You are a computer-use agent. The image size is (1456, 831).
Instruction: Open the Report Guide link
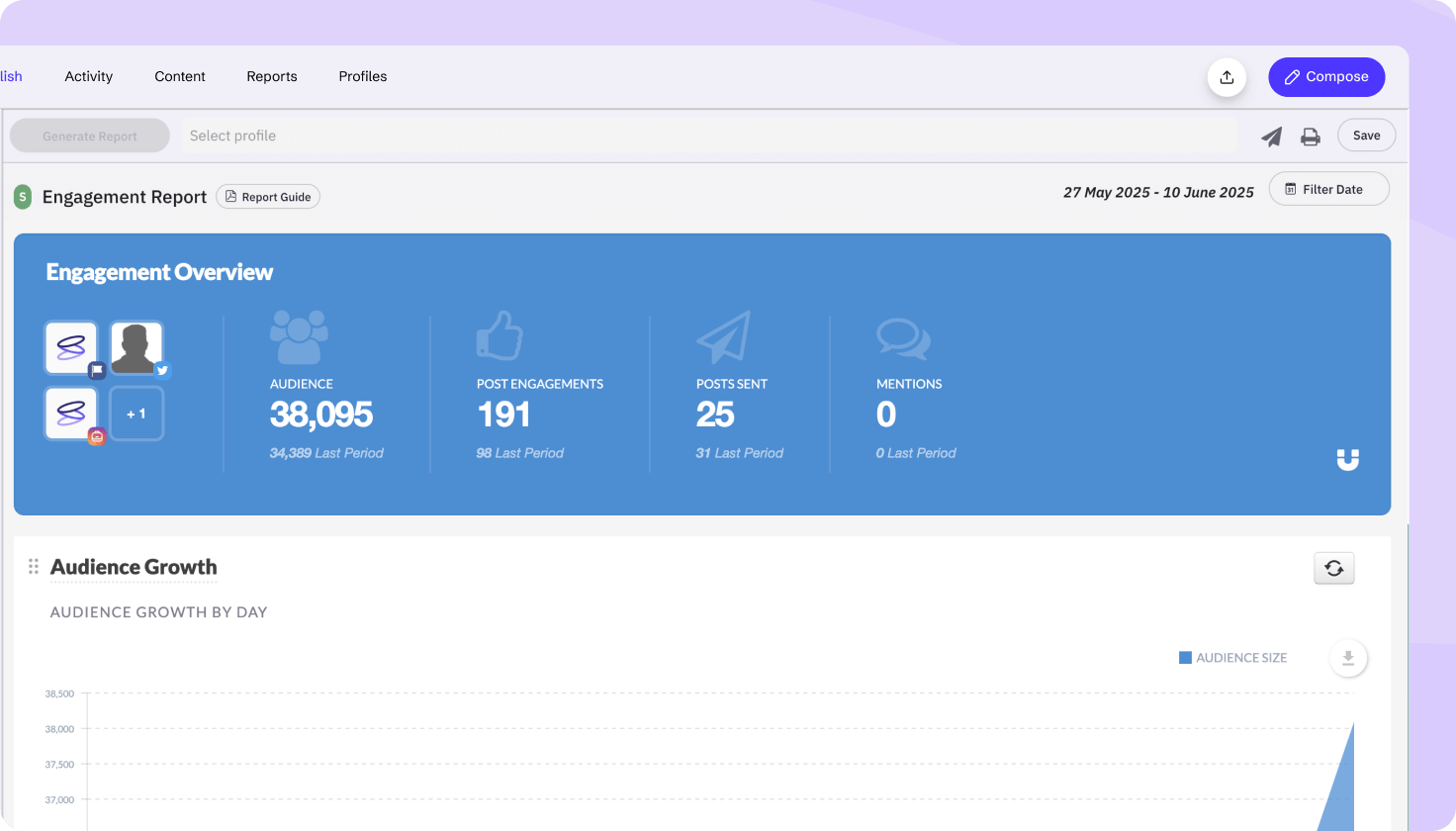tap(268, 197)
